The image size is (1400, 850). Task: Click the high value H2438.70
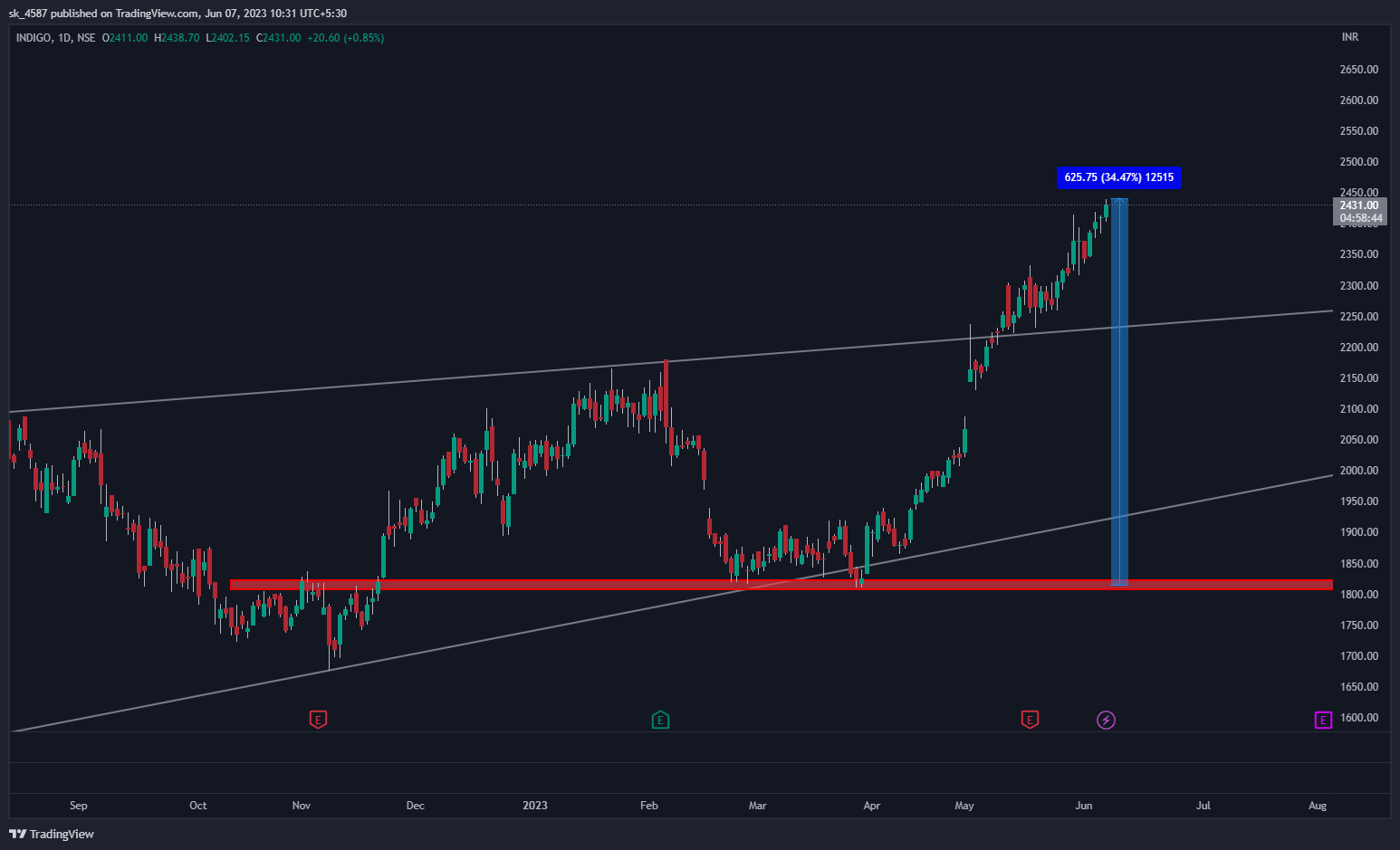click(177, 38)
